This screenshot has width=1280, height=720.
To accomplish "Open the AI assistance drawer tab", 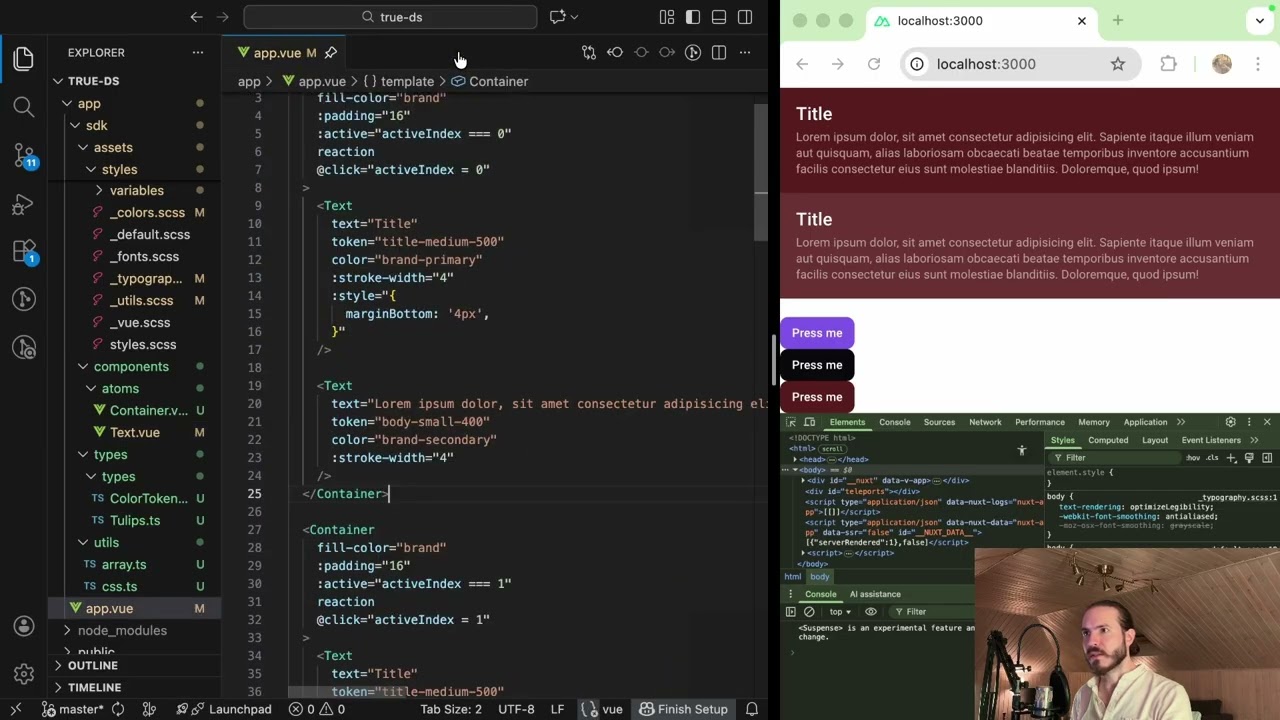I will click(875, 594).
